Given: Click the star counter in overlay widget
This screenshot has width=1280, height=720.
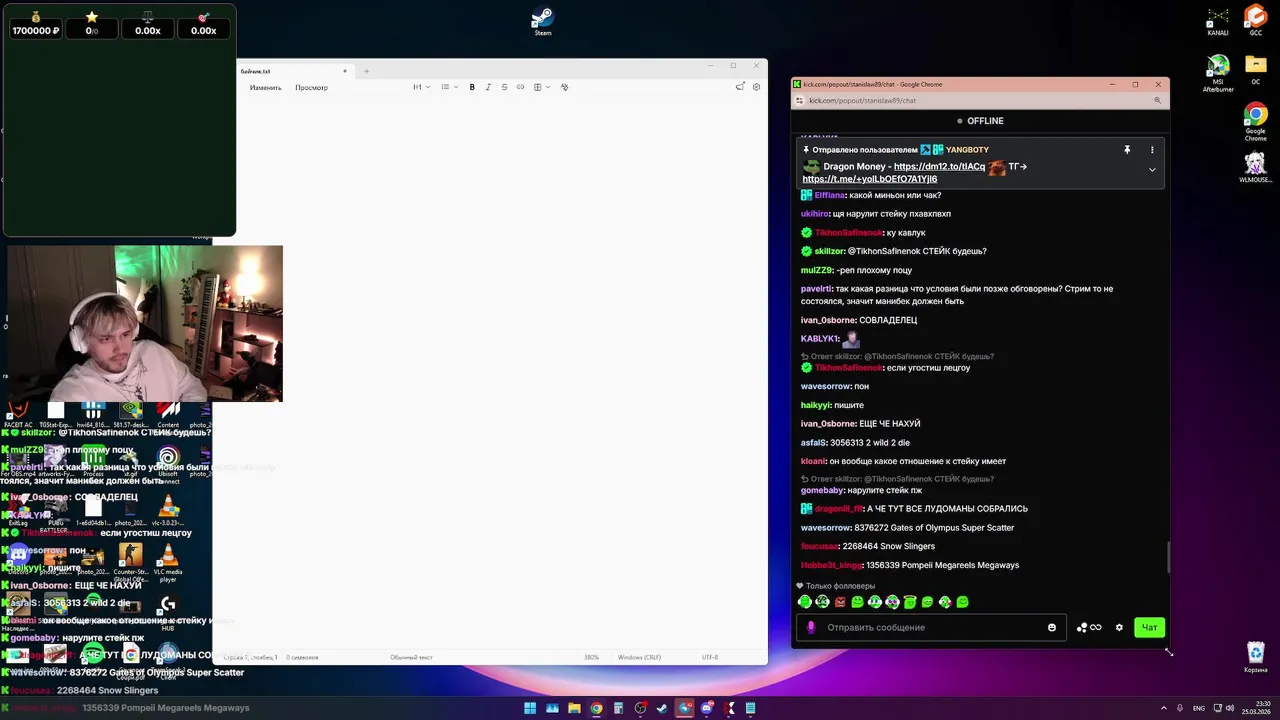Looking at the screenshot, I should 91,24.
